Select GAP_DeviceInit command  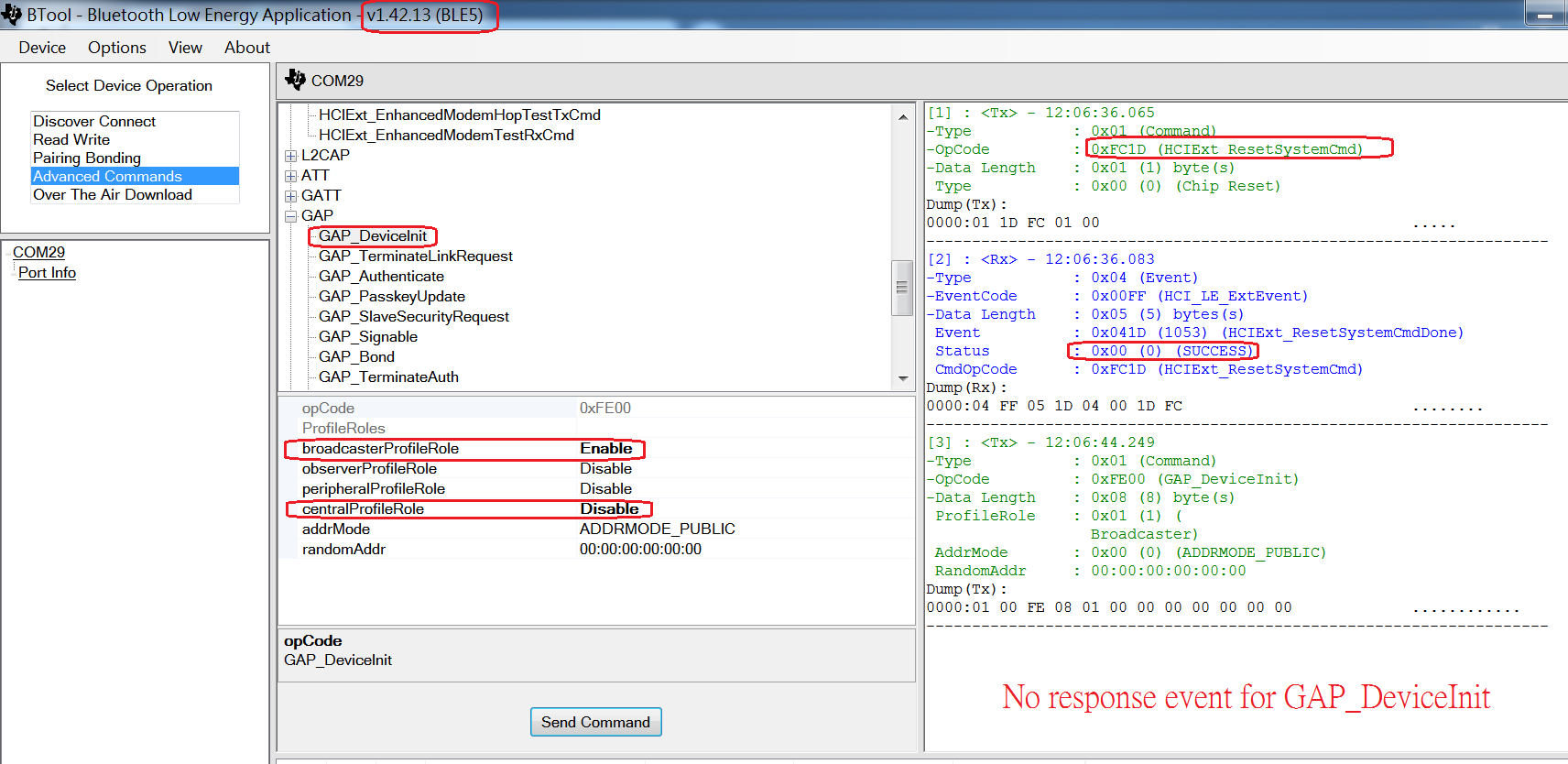coord(373,235)
